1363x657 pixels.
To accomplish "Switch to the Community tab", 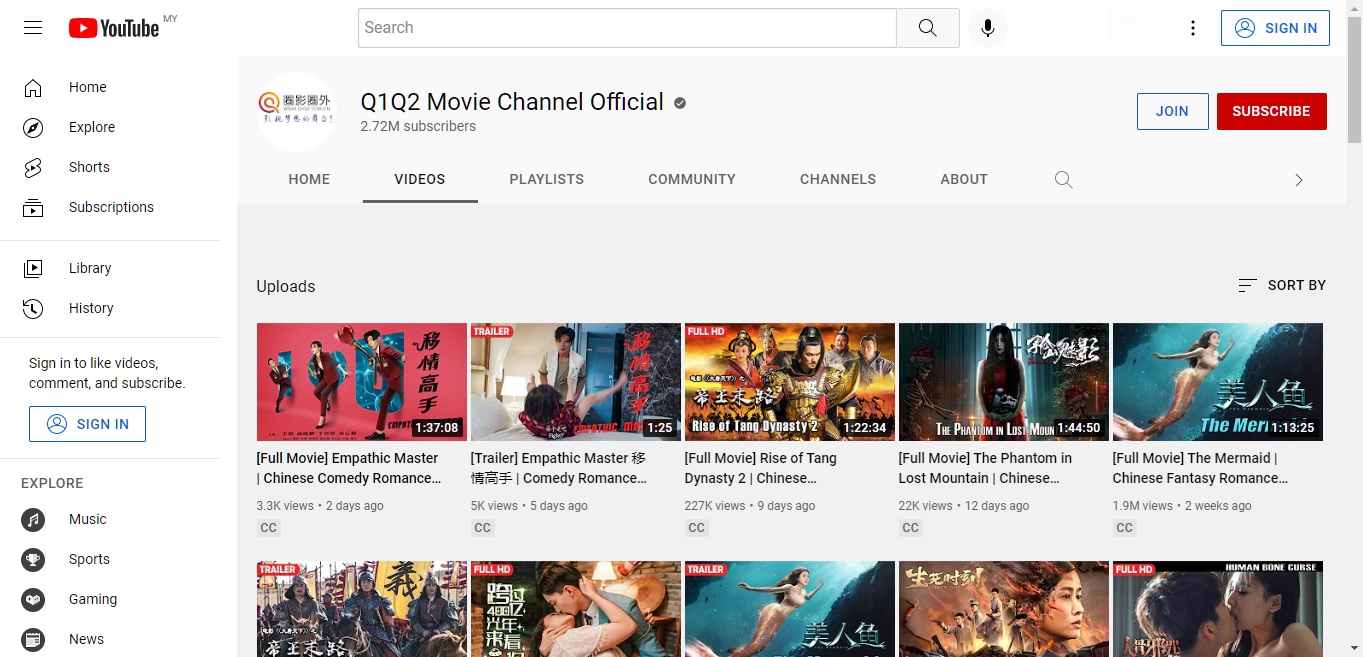I will pos(691,180).
